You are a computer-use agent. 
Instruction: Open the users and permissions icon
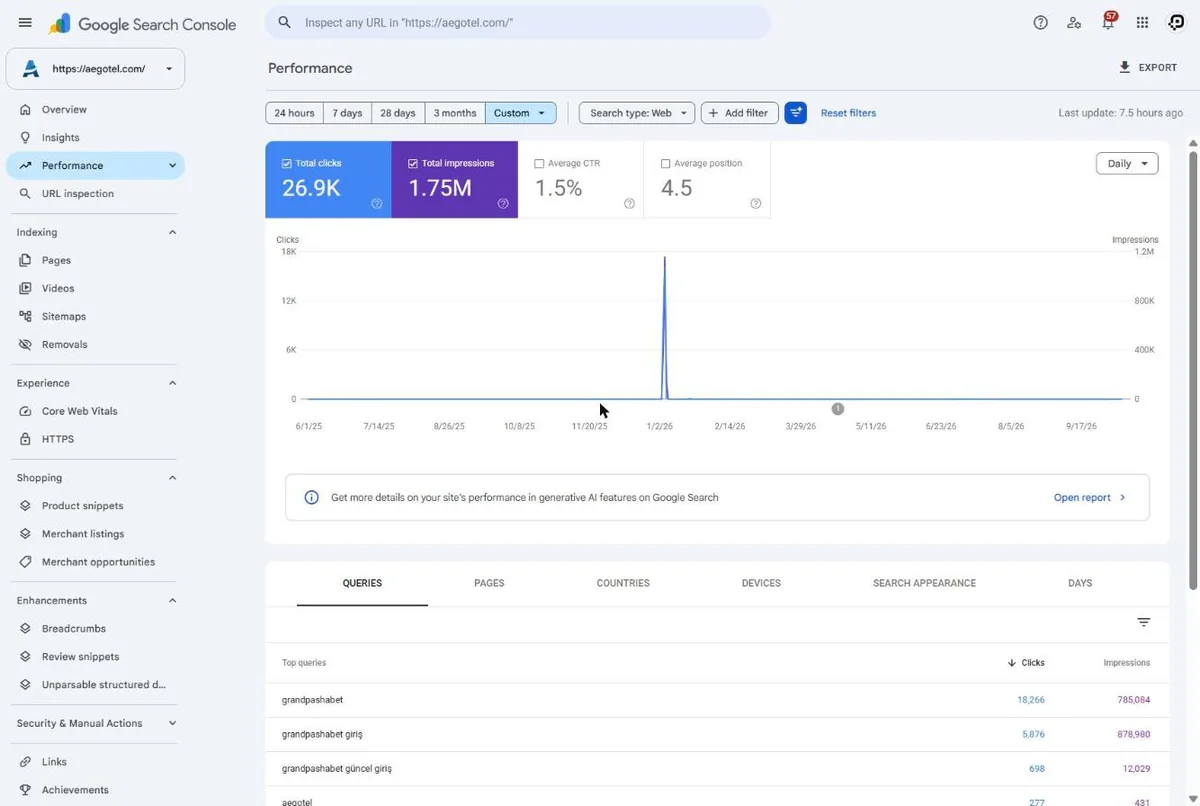point(1074,23)
